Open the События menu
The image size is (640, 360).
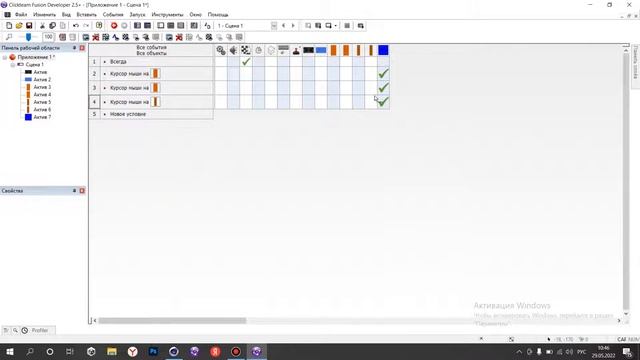click(x=113, y=15)
